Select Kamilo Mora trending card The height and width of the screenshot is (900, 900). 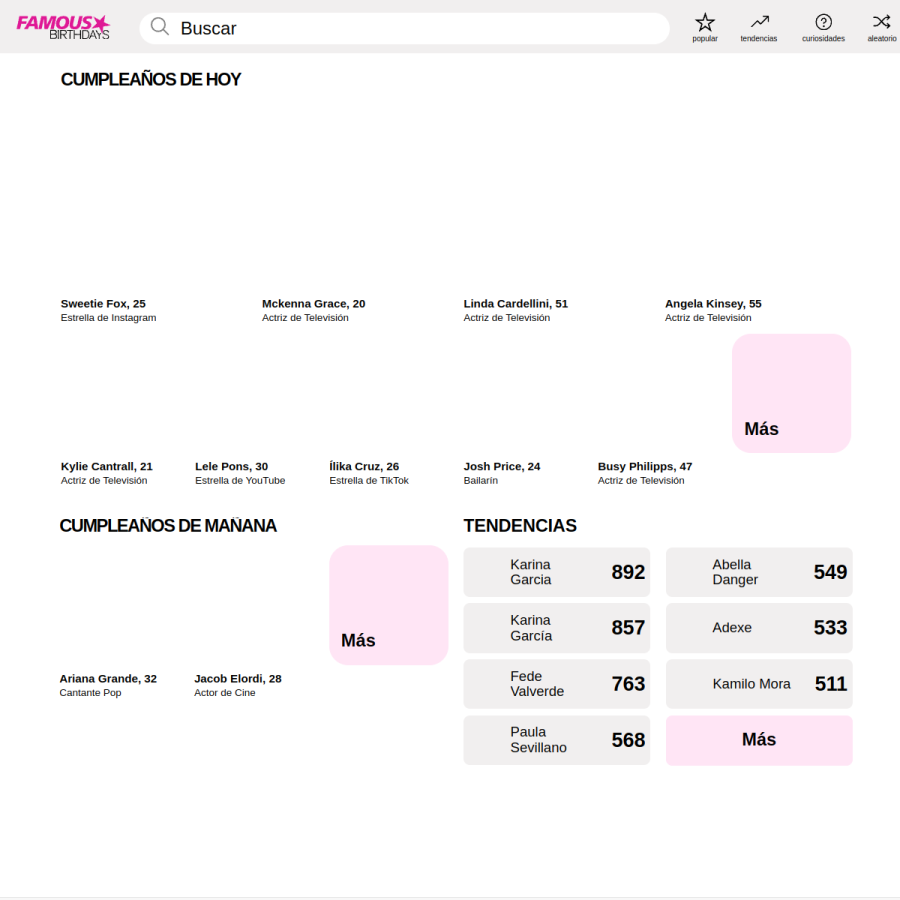pyautogui.click(x=759, y=684)
